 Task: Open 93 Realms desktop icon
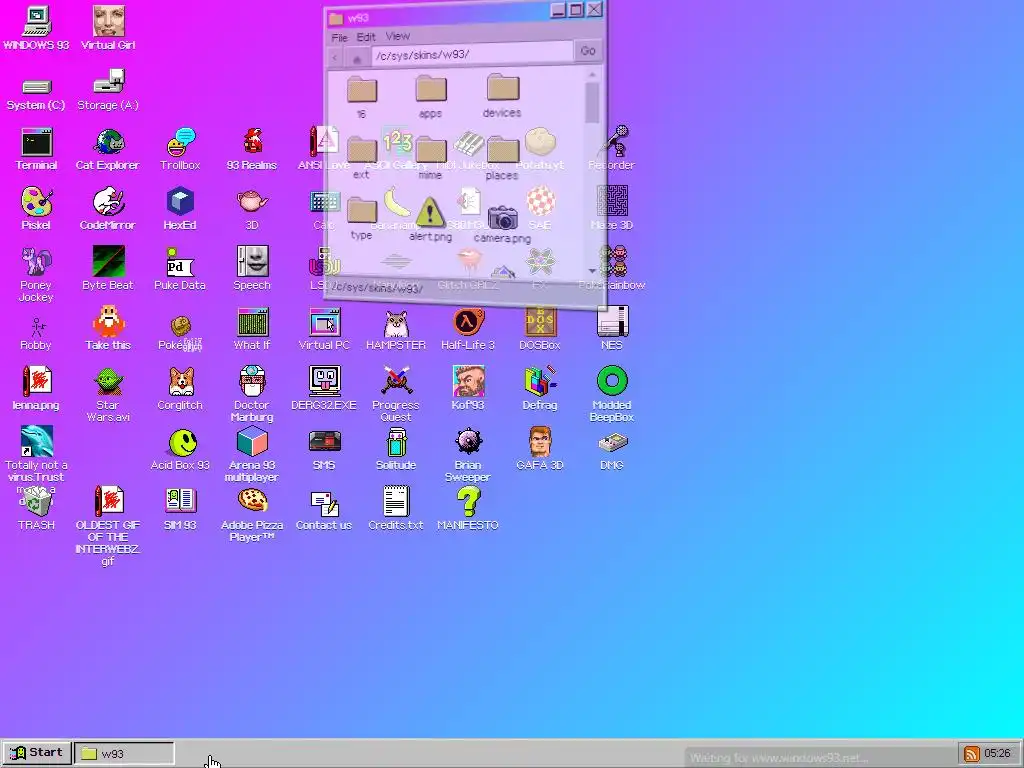(252, 150)
